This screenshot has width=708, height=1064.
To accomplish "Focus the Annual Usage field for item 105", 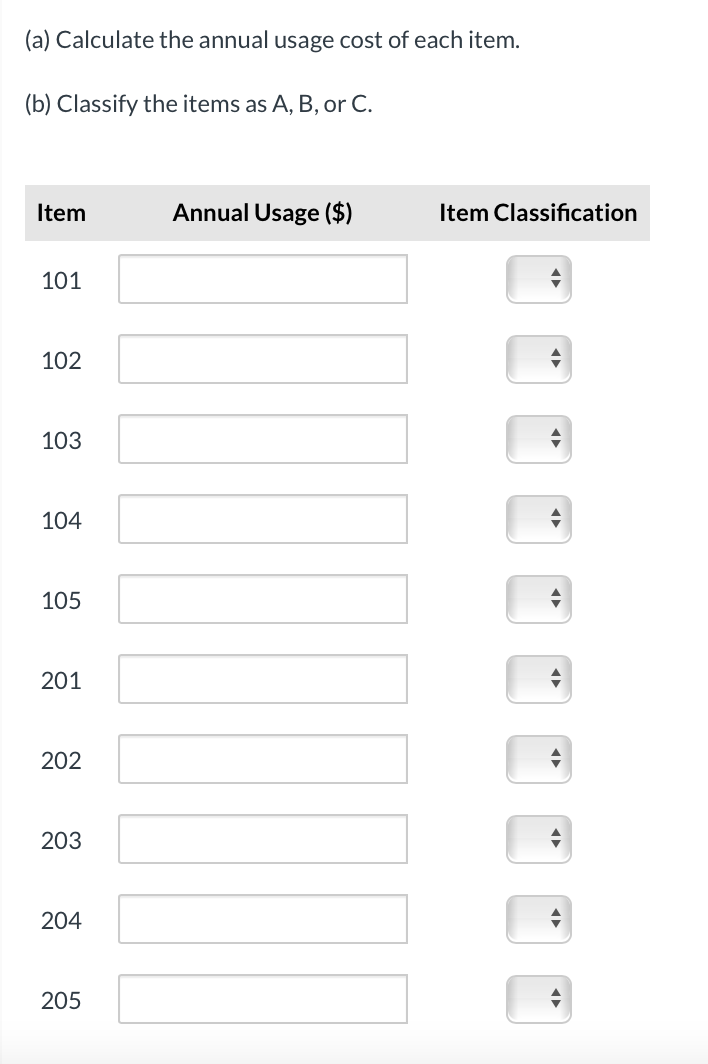I will point(263,599).
